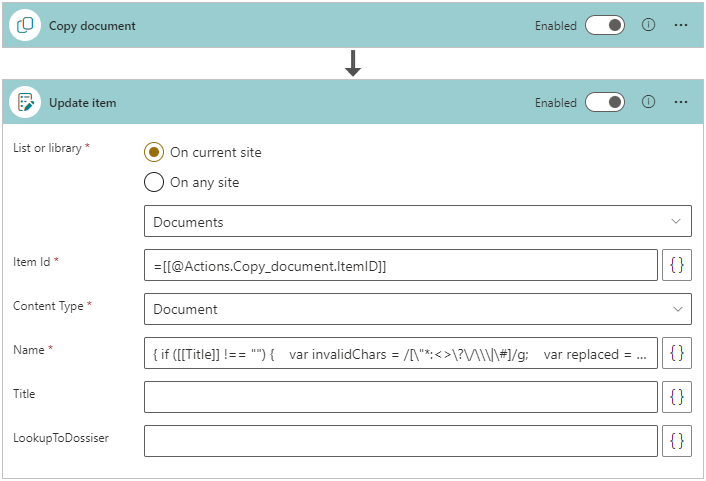Select the On current site option
The width and height of the screenshot is (706, 481).
(154, 152)
